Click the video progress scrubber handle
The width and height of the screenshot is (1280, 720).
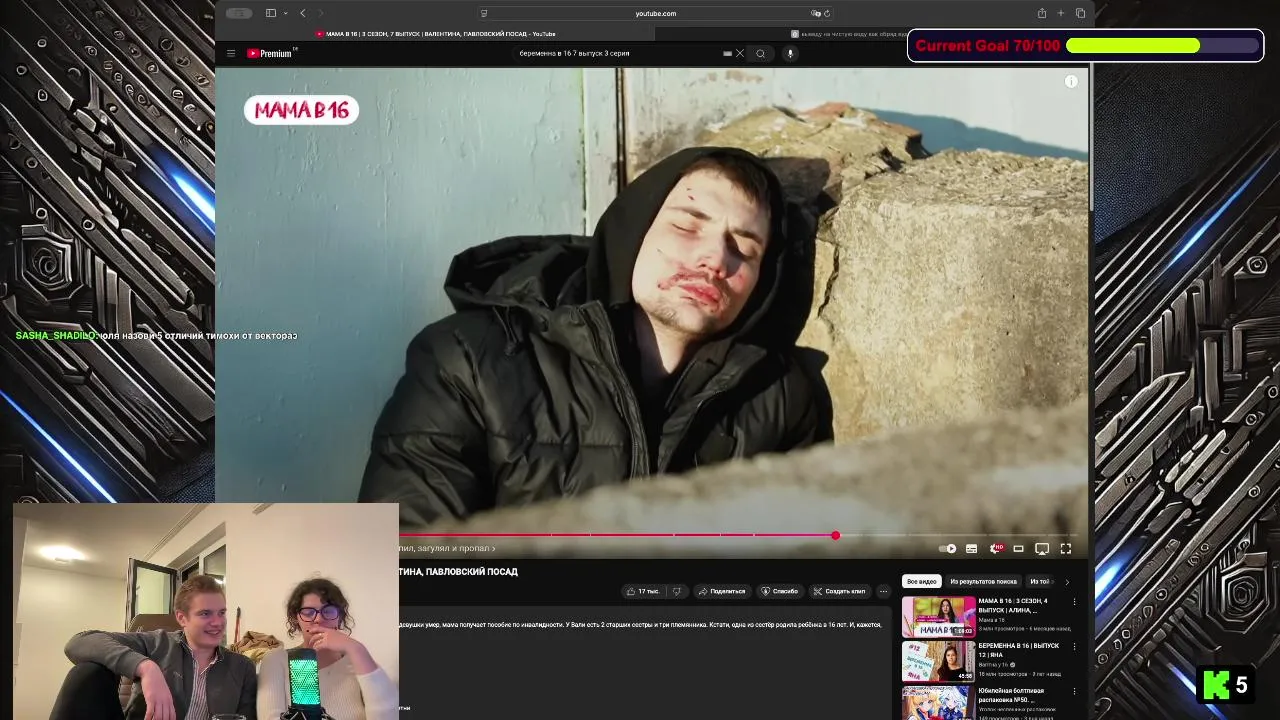(835, 535)
